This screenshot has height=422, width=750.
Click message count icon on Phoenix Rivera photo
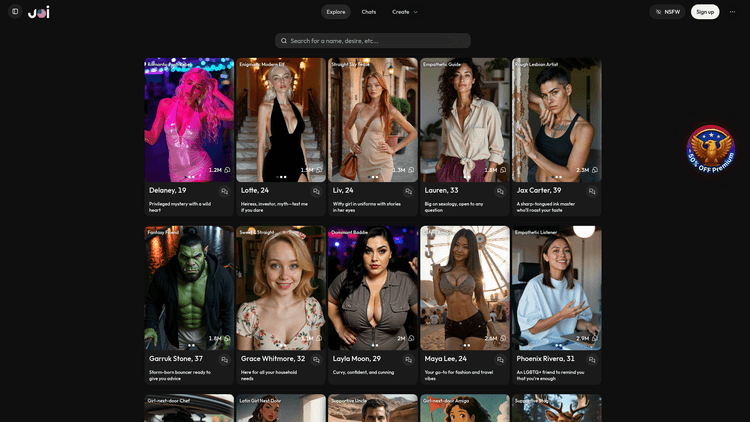coord(595,338)
